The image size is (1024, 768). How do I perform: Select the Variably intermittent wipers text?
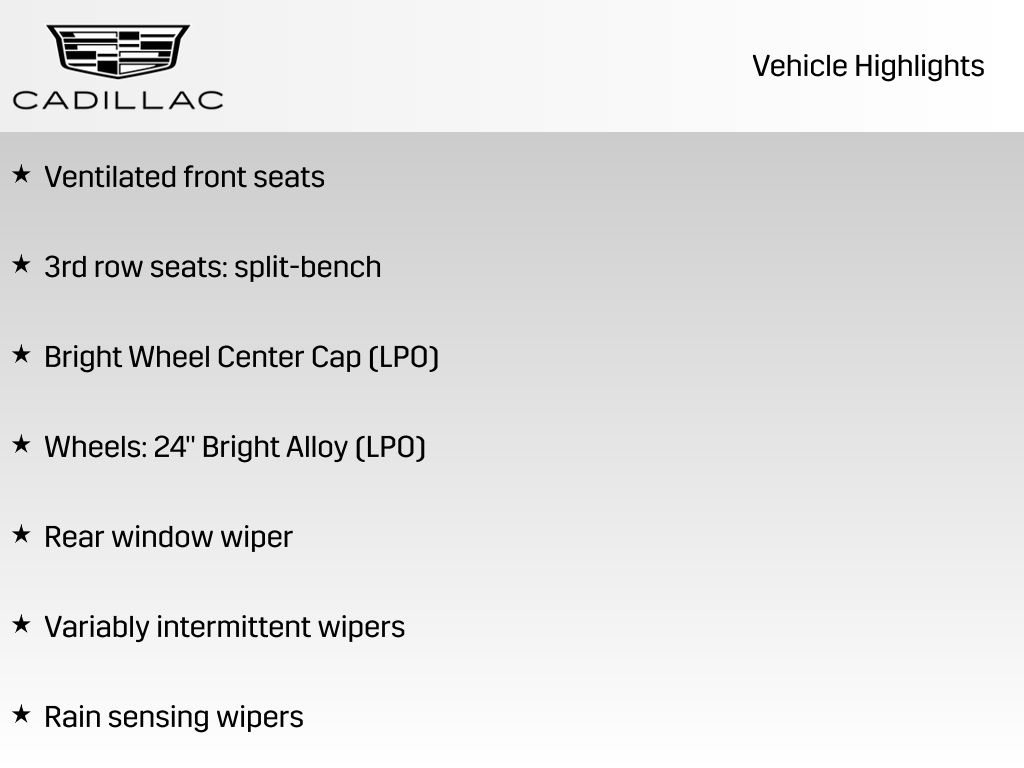click(224, 627)
